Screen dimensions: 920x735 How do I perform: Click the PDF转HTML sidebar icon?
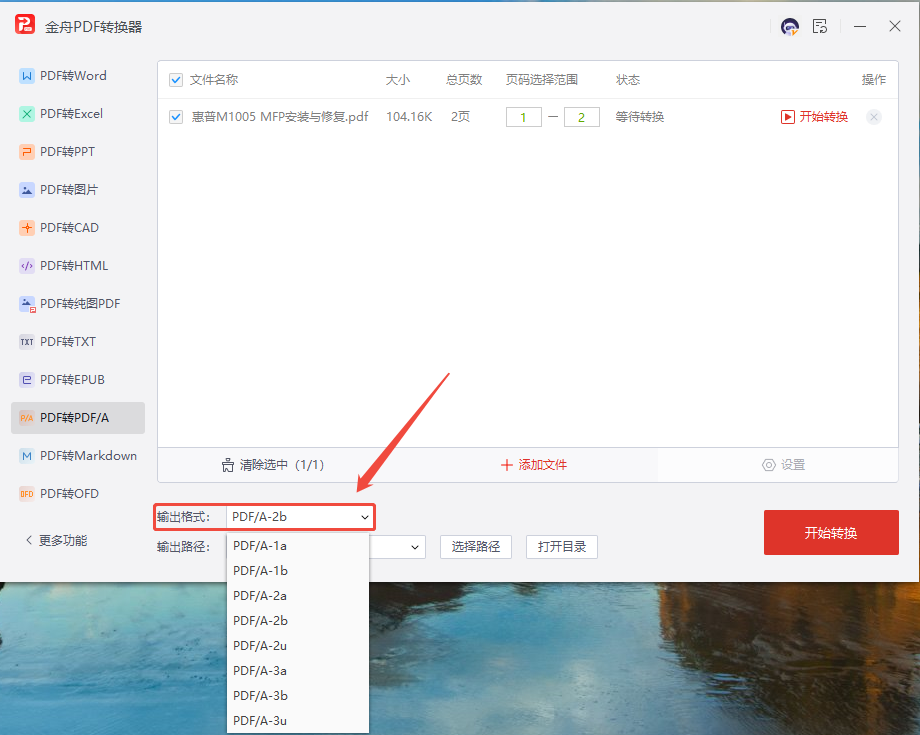[27, 266]
